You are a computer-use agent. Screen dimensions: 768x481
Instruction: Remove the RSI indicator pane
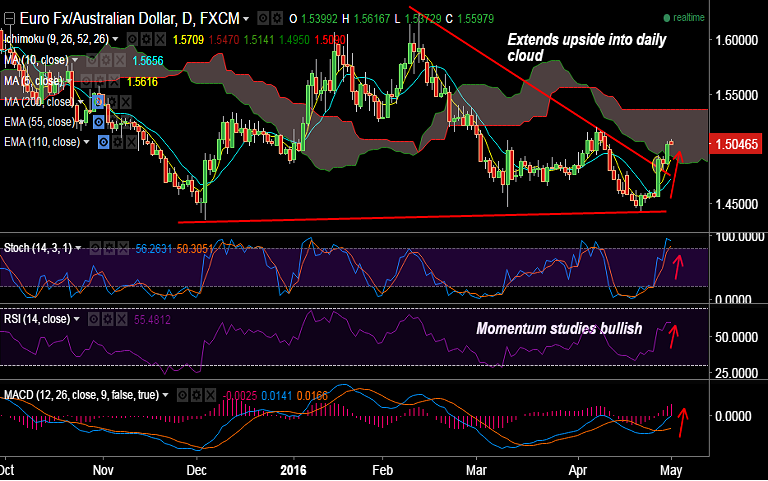(121, 320)
